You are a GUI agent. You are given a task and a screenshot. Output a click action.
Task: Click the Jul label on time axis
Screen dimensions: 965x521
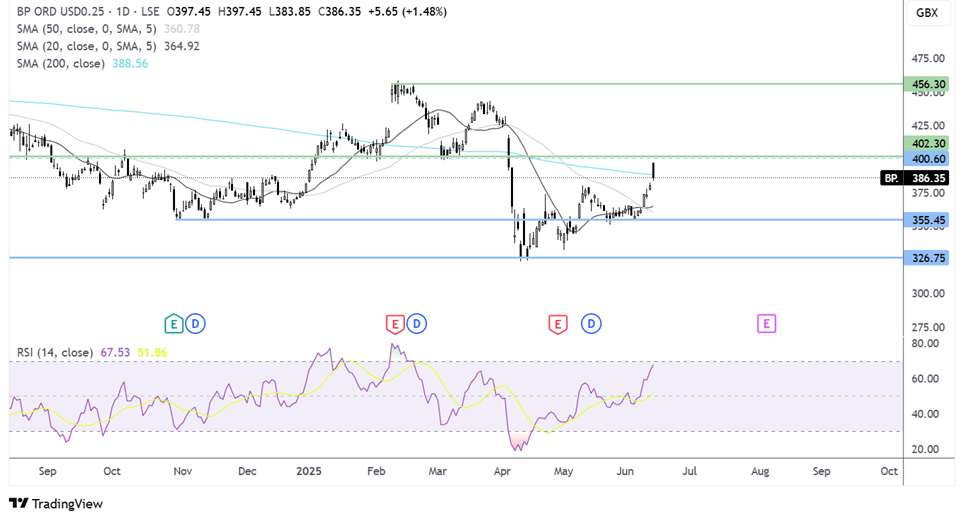pos(689,471)
